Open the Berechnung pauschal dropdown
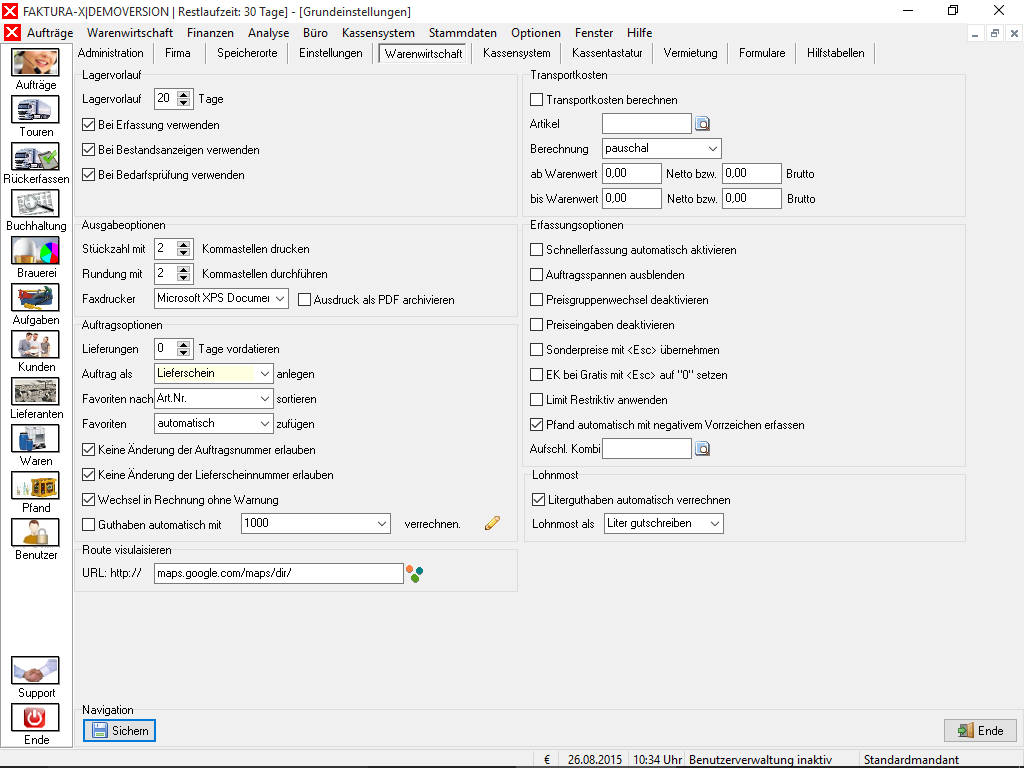Screen dimensions: 1024x768 [x=662, y=148]
